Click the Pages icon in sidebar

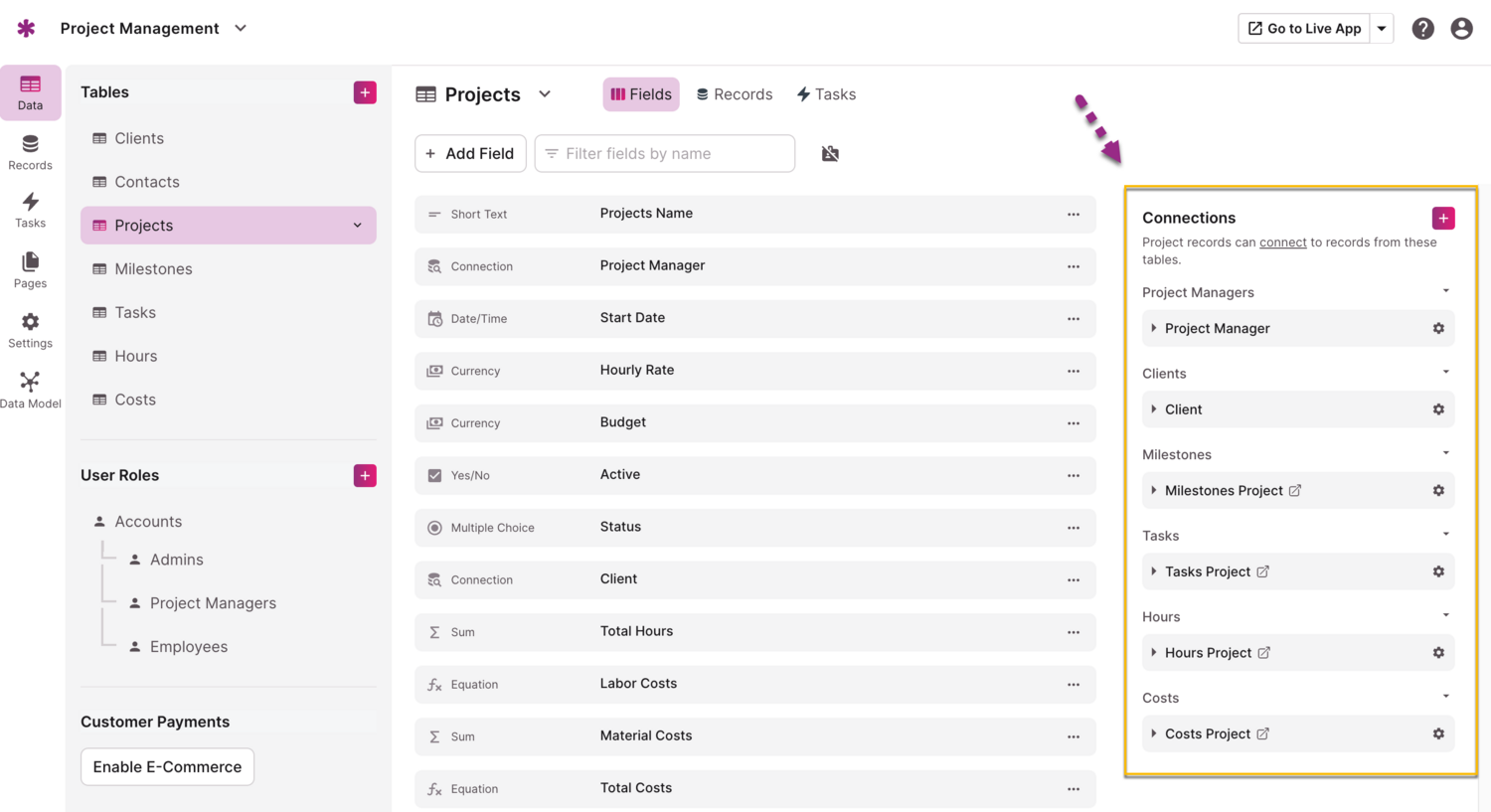(30, 269)
